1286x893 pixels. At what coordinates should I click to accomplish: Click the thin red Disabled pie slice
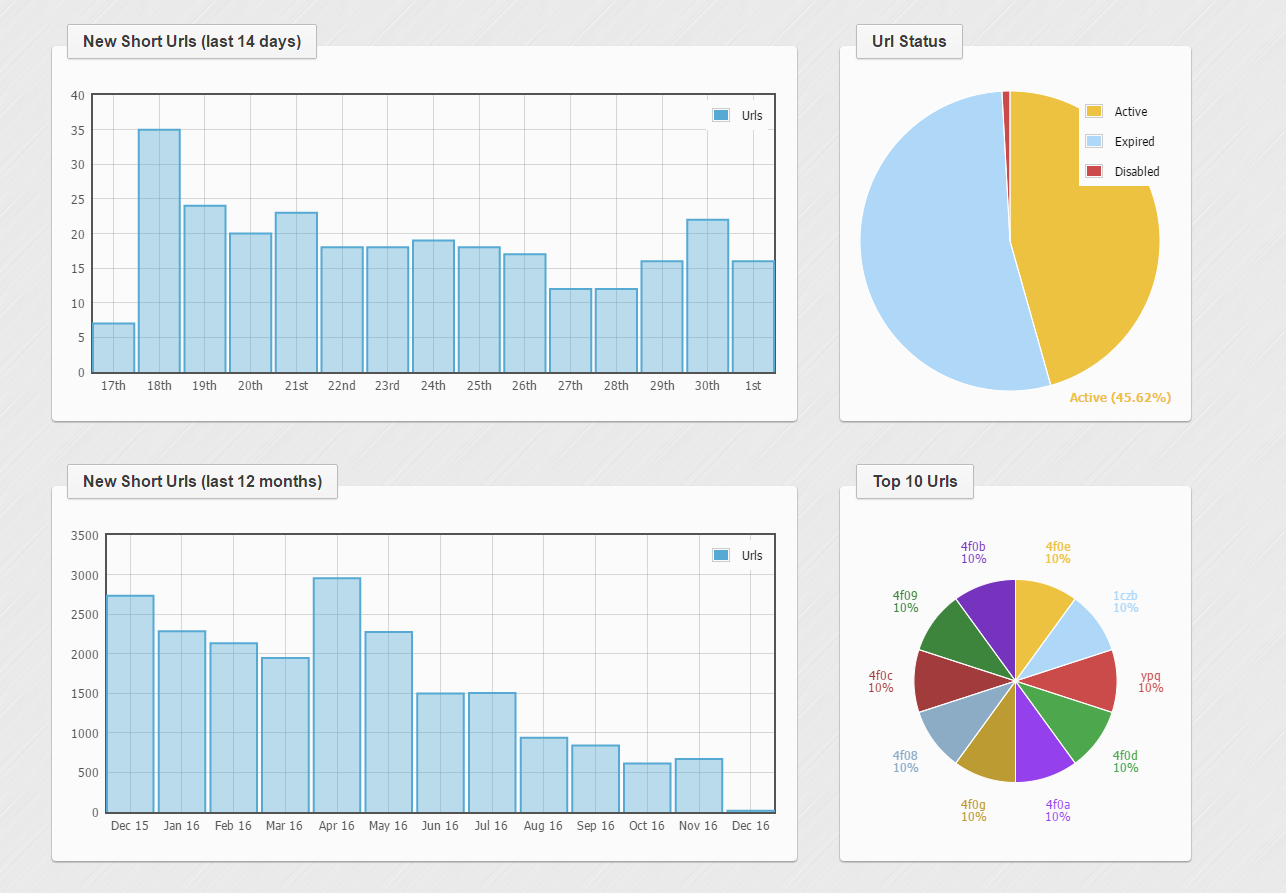(x=1006, y=130)
